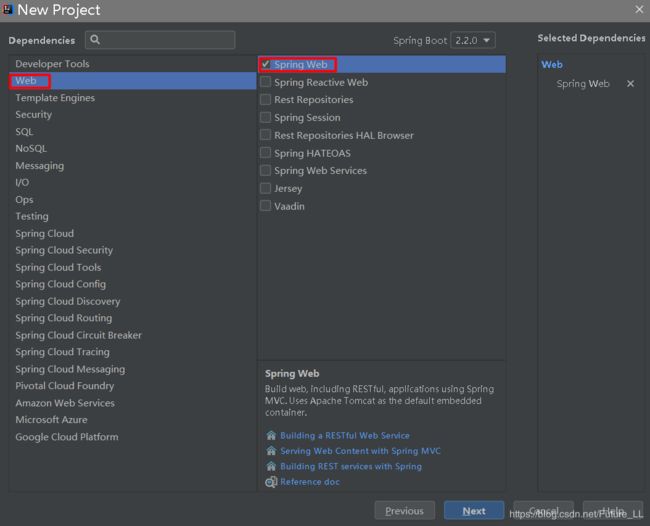Select the Testing category
This screenshot has width=650, height=526.
click(133, 216)
